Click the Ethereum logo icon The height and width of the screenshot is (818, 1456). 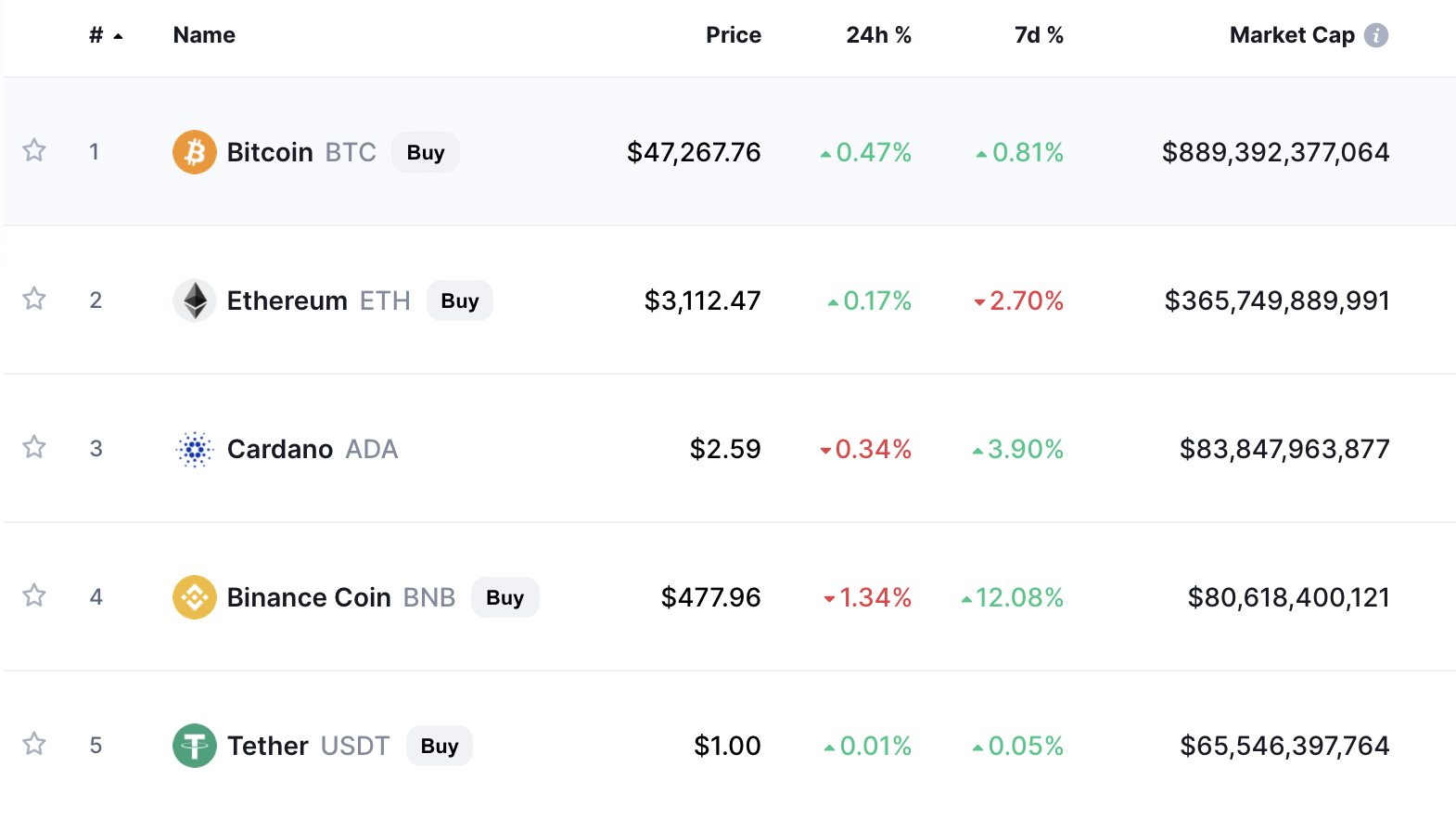pyautogui.click(x=195, y=300)
